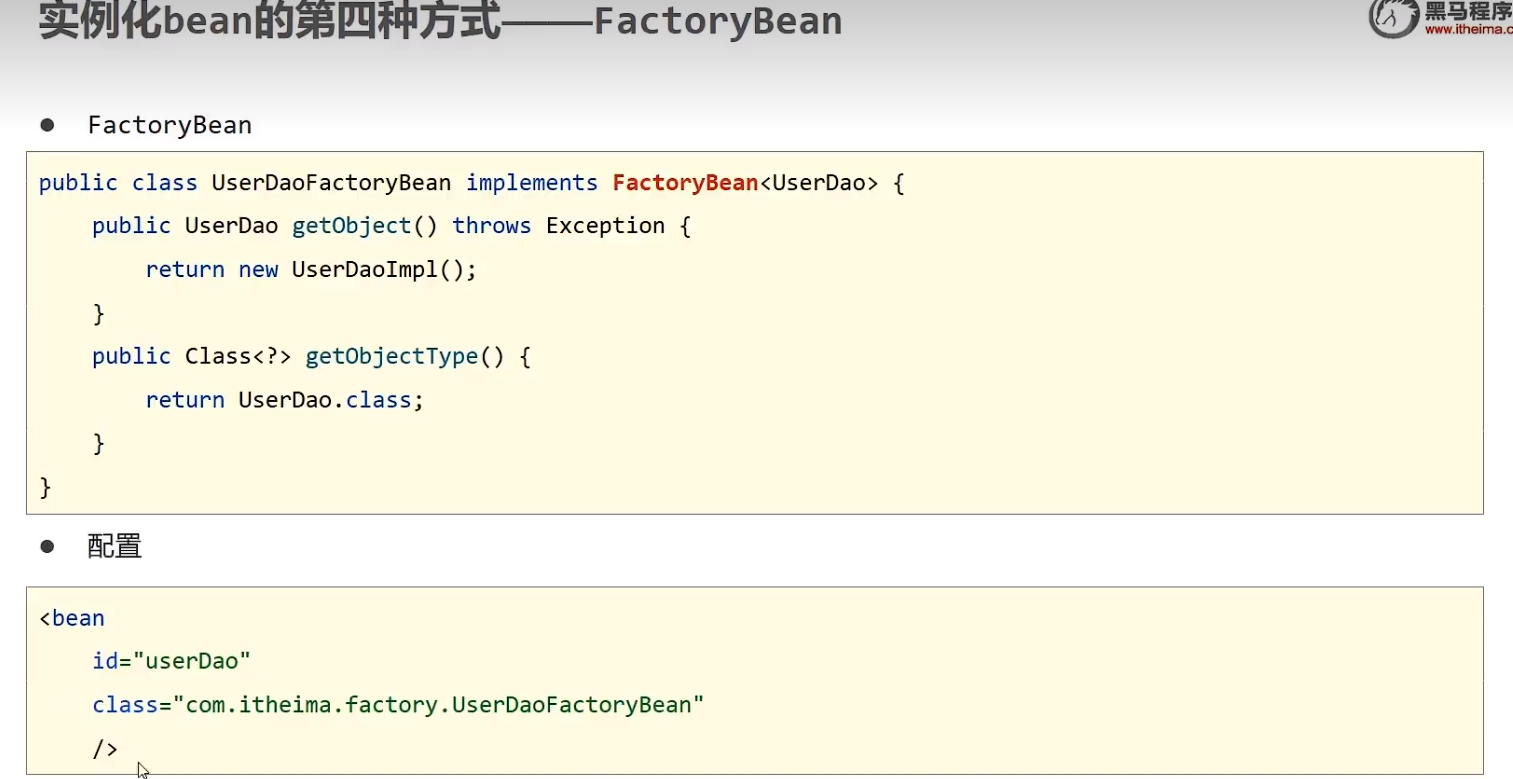
Task: Select the id="userDao" attribute line
Action: [x=171, y=661]
